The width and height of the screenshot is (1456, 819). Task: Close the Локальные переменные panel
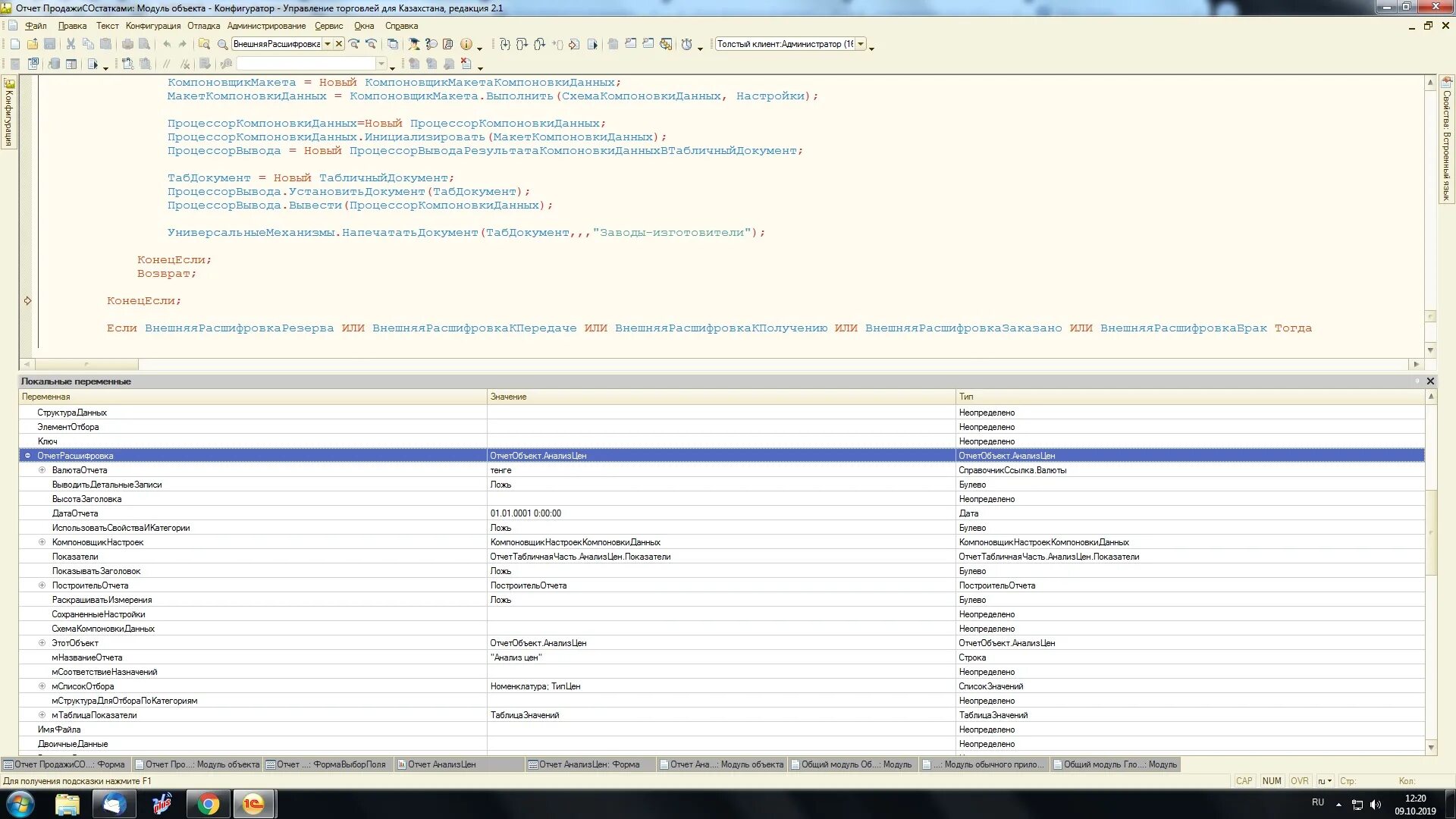pos(1430,381)
